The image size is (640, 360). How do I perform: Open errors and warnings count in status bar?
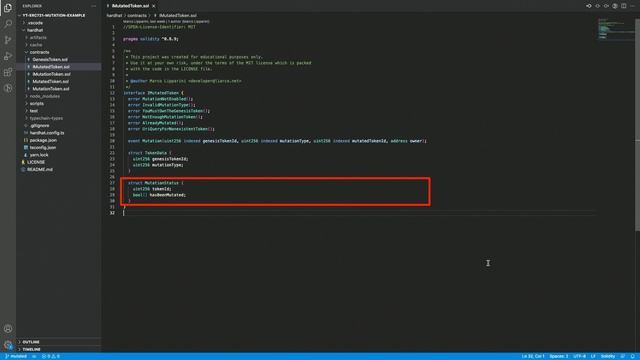tap(51, 356)
